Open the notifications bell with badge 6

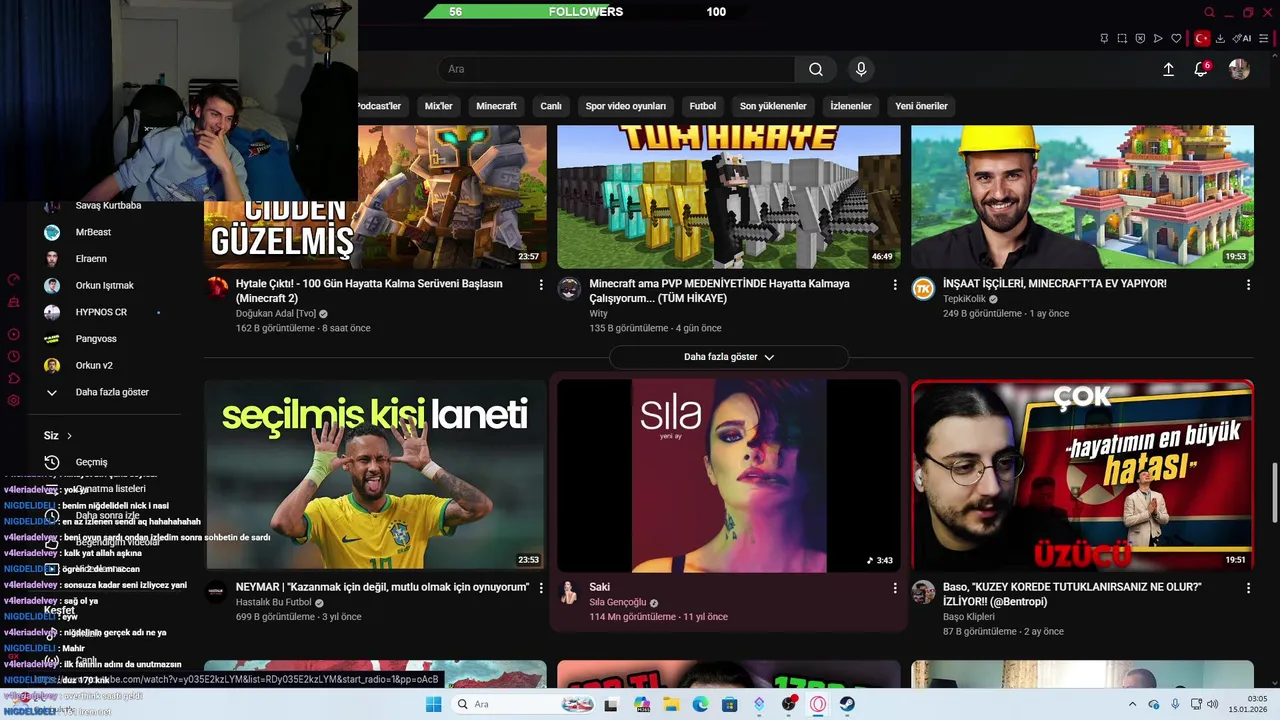pos(1201,69)
